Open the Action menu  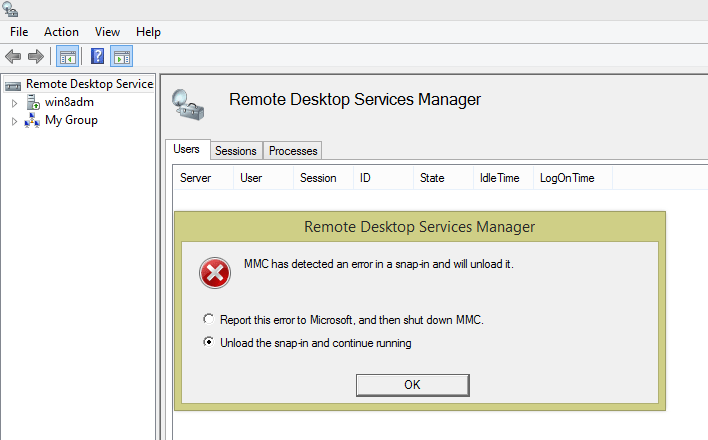[x=61, y=32]
